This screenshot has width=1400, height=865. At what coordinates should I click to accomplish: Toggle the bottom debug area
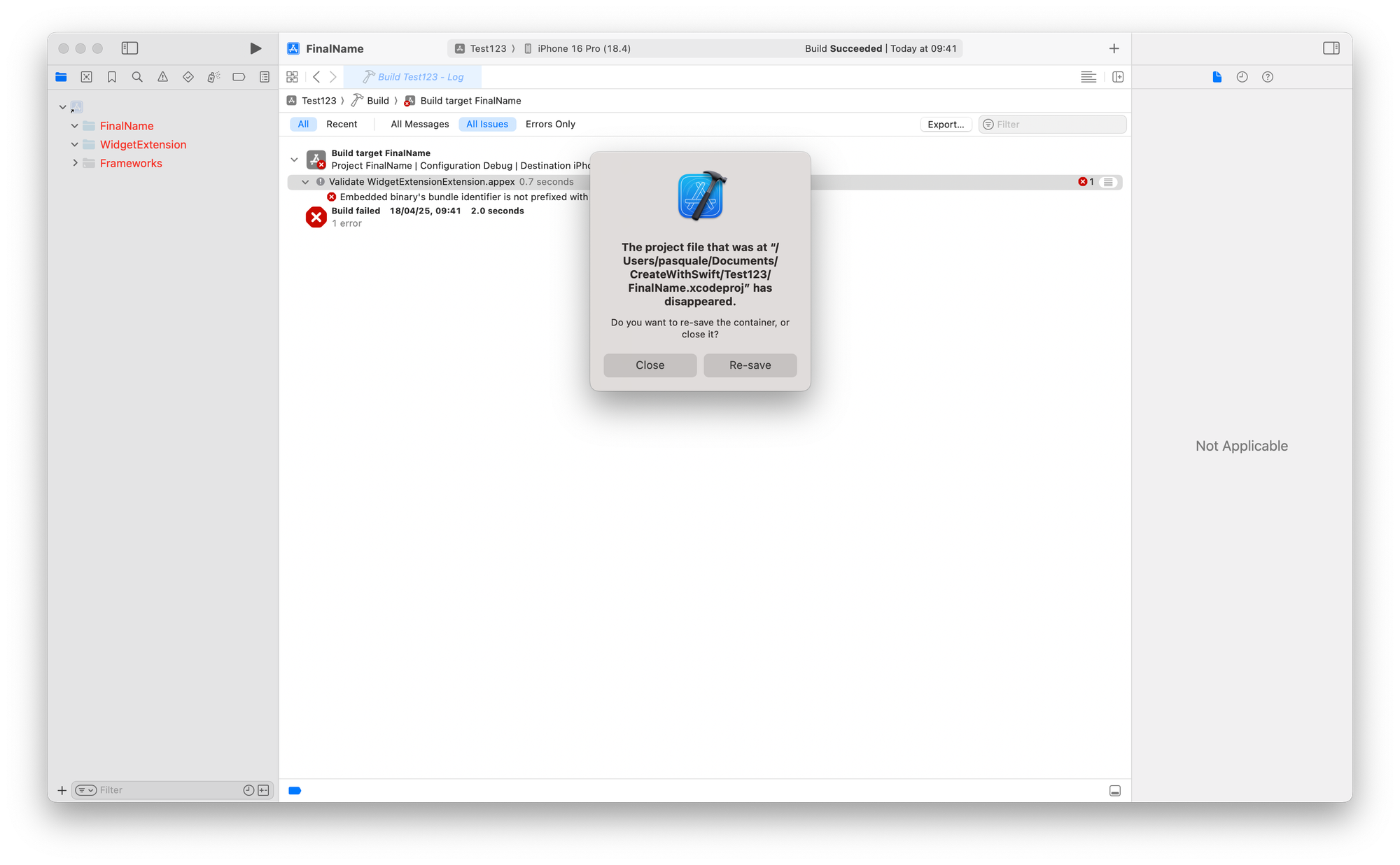coord(1115,791)
